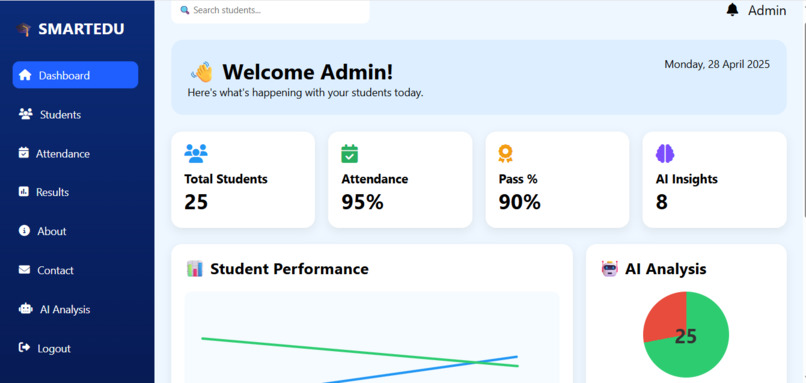Screen dimensions: 806x383
Task: Open the Dashboard menu item
Action: tap(76, 75)
